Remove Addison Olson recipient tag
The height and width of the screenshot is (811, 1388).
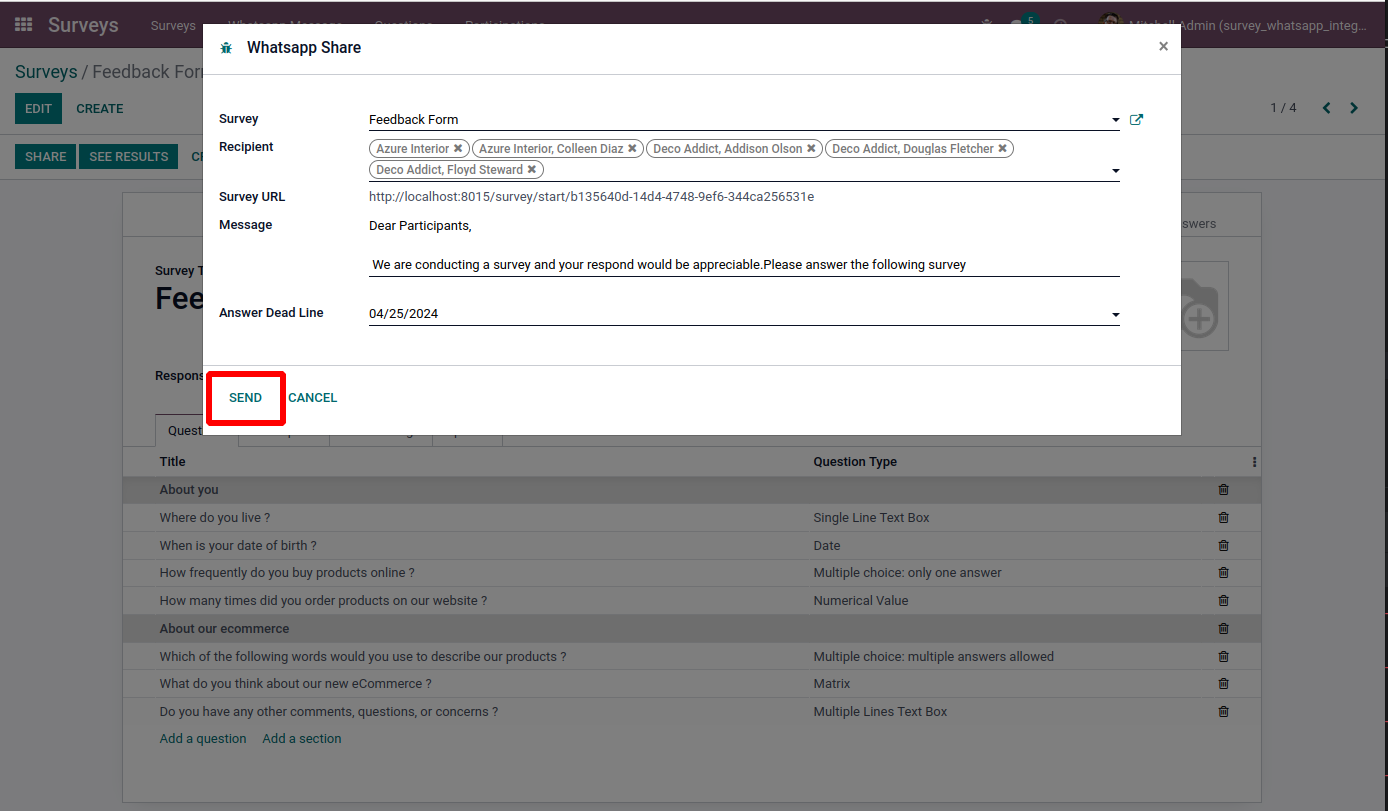click(811, 149)
